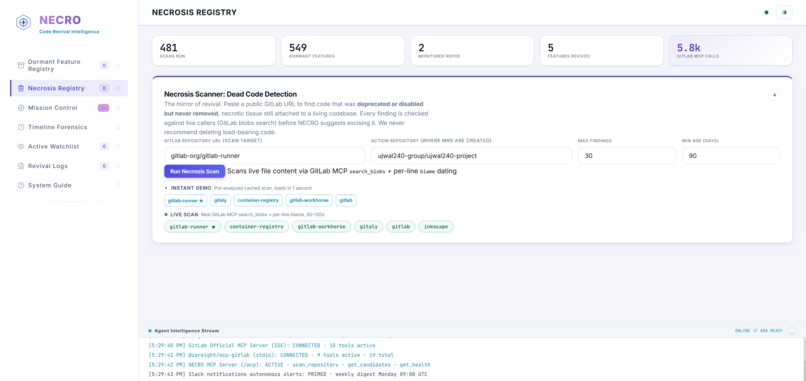806x381 pixels.
Task: Click the 'GitLab Official MCP Server' log line
Action: (262, 346)
